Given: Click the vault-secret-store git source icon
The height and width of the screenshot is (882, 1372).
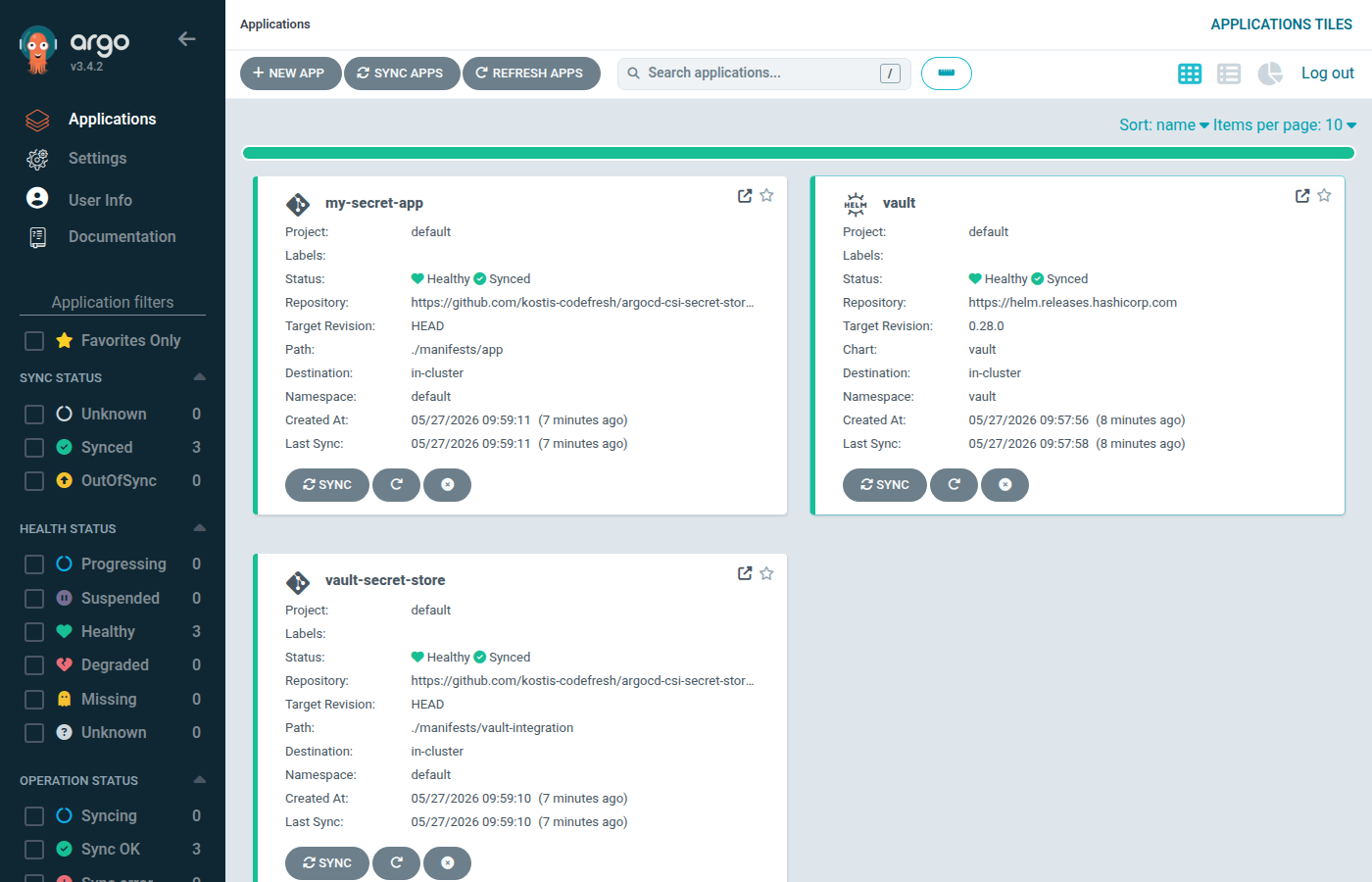Looking at the screenshot, I should 298,582.
